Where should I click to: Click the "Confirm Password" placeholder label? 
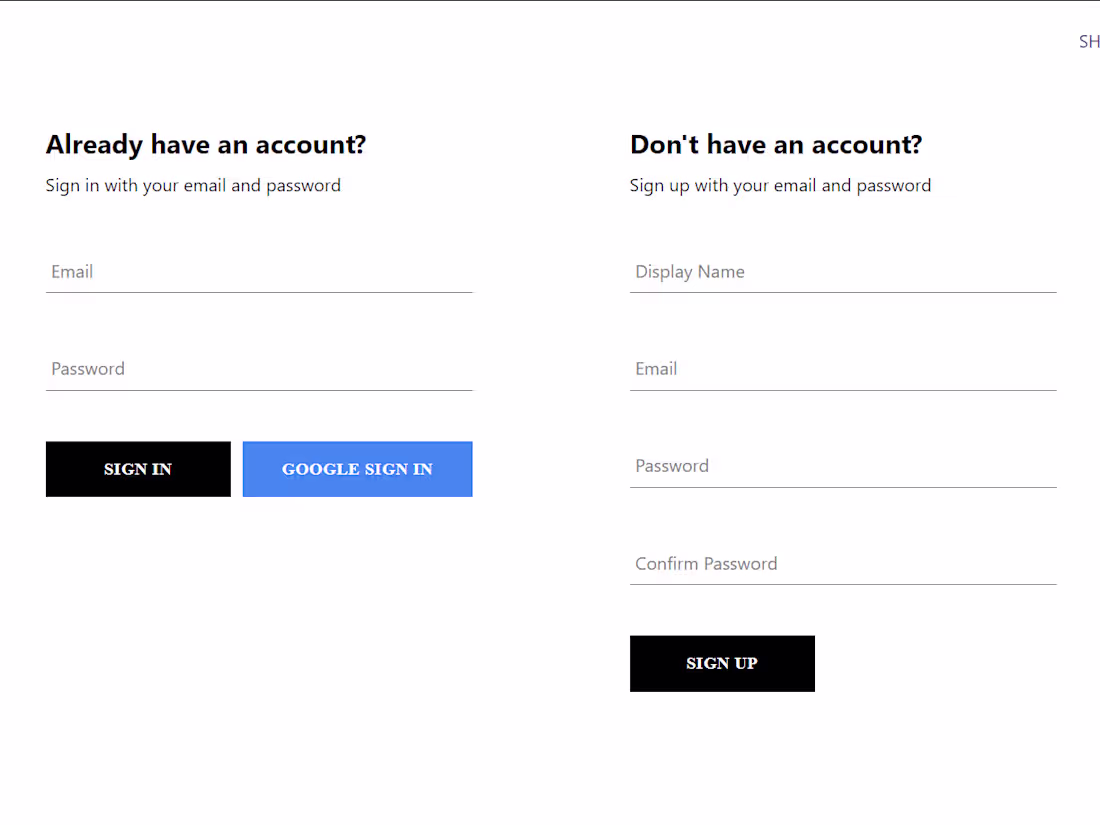point(706,564)
